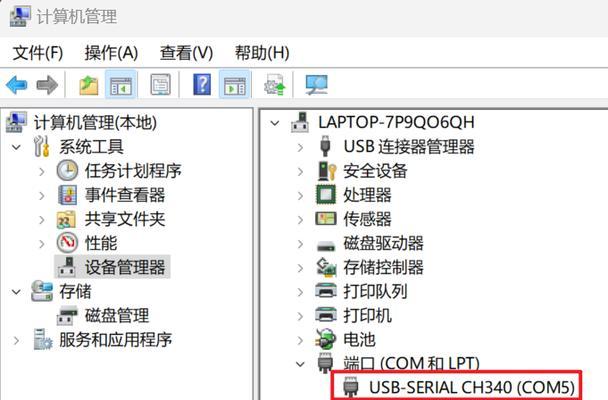
Task: Click the blue Help question mark icon
Action: point(202,84)
